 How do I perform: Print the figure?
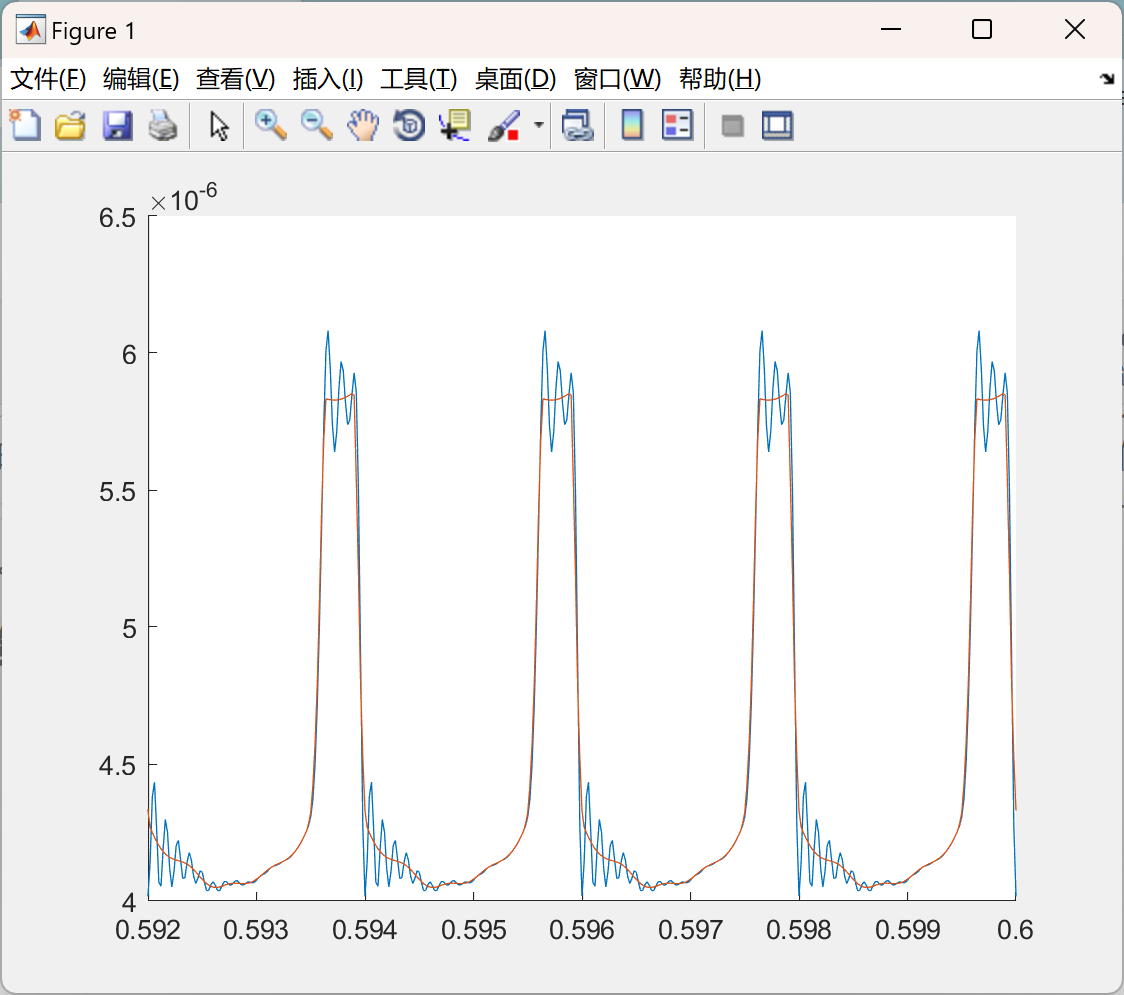(x=163, y=125)
